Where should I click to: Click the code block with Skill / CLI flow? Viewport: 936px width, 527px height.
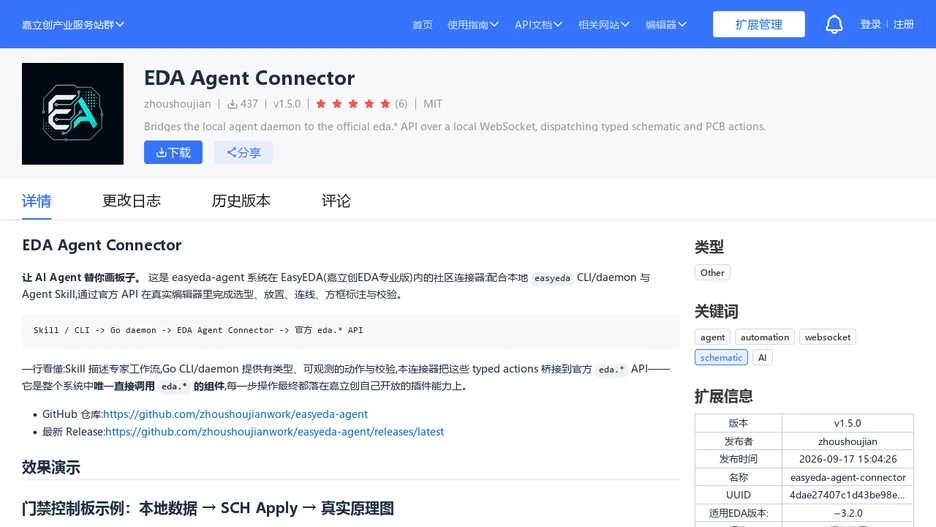pyautogui.click(x=351, y=330)
